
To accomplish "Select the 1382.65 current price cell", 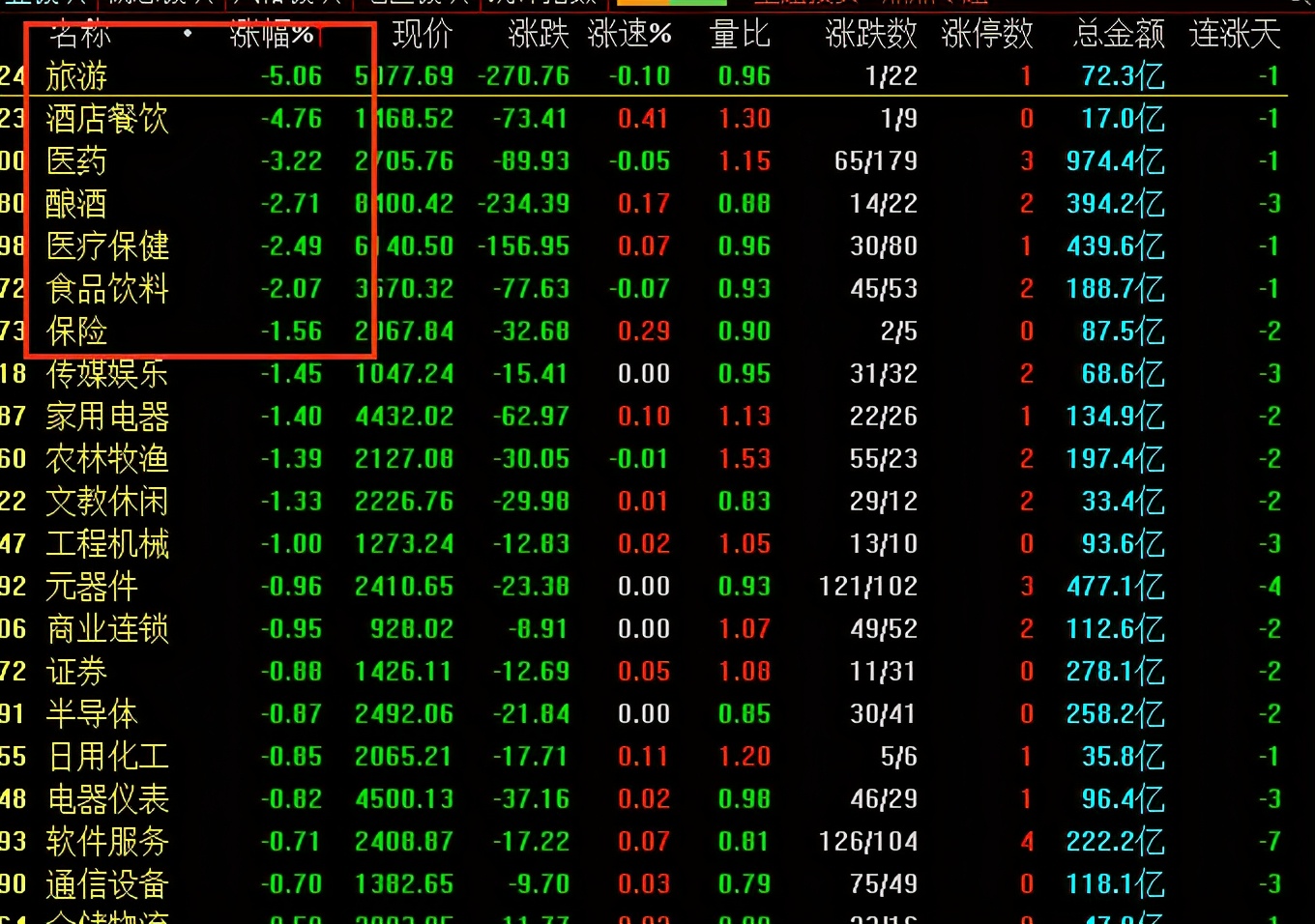I will pos(404,883).
